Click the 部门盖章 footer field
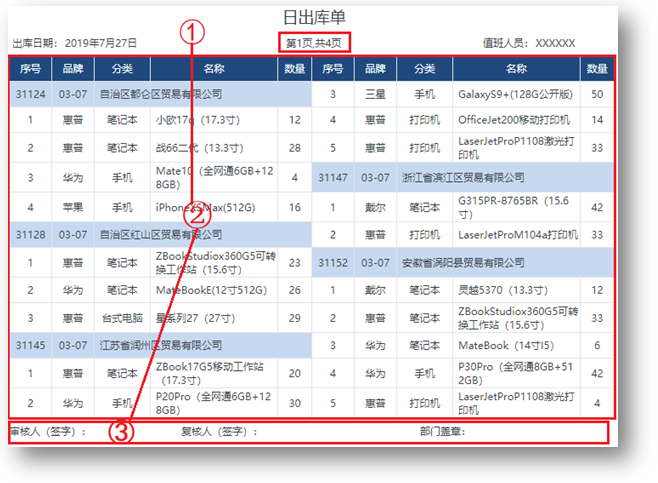The height and width of the screenshot is (483, 658). coord(443,432)
